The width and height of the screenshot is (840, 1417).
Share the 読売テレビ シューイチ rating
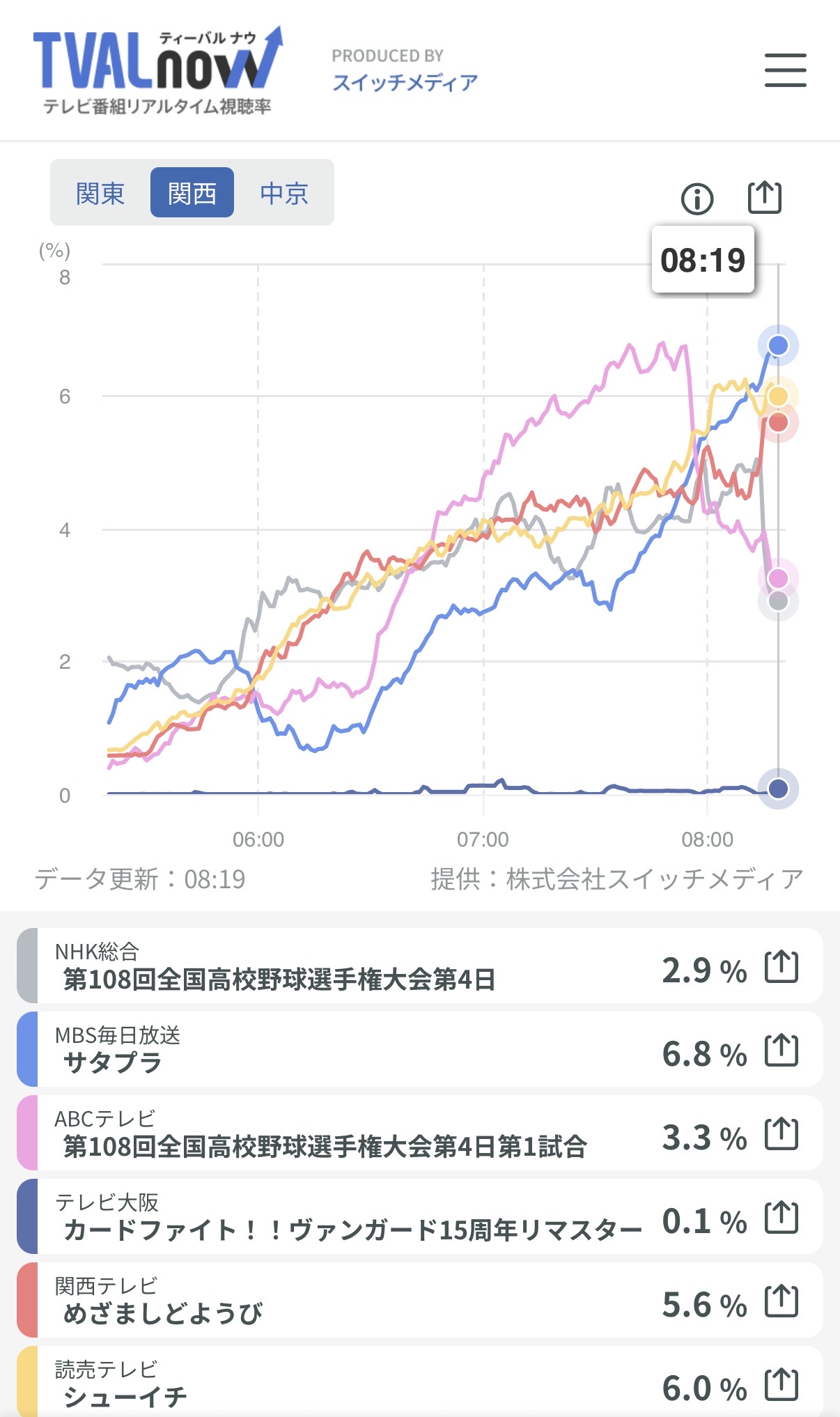pos(781,1385)
